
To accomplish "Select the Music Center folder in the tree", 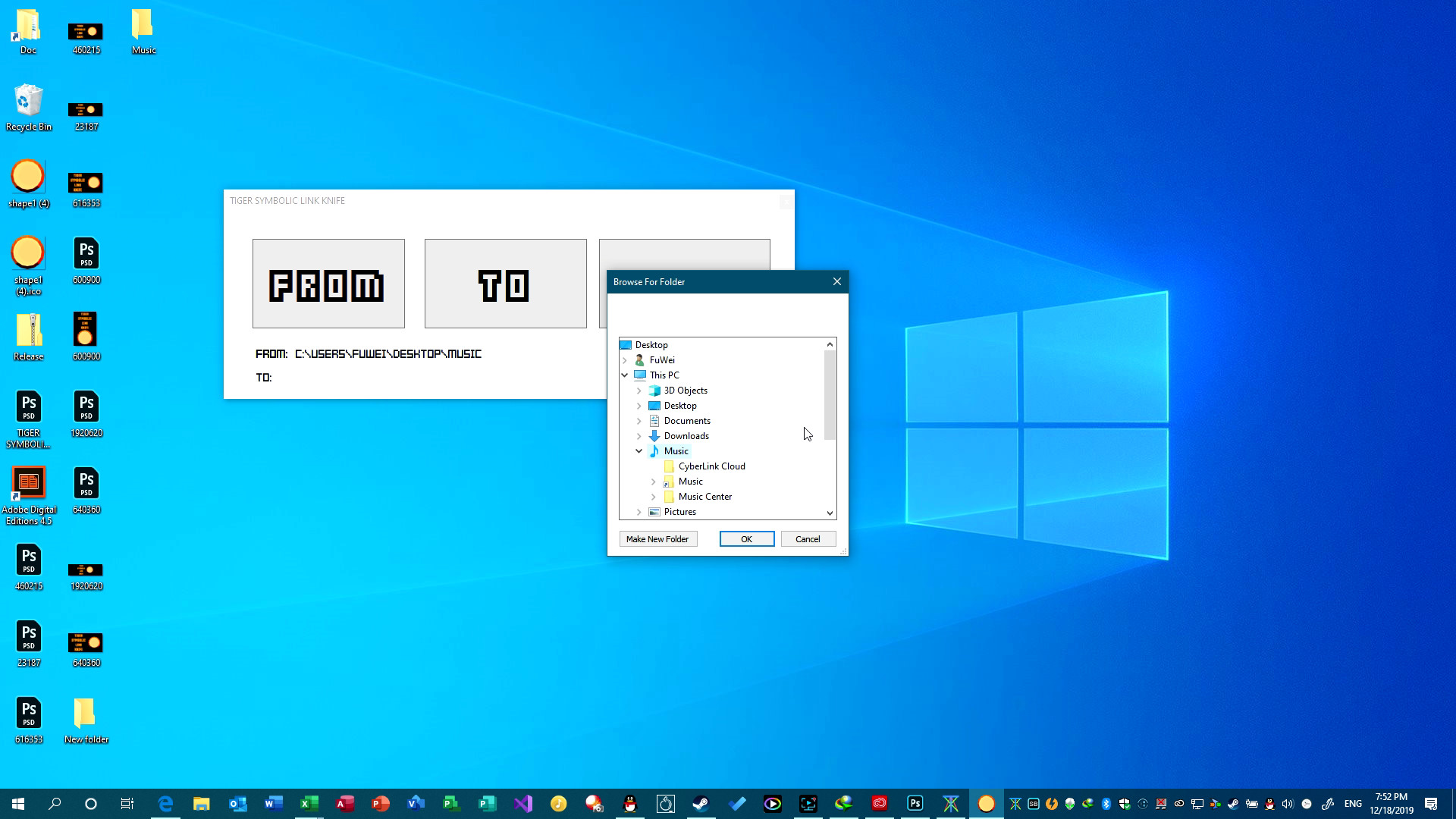I will coord(705,497).
